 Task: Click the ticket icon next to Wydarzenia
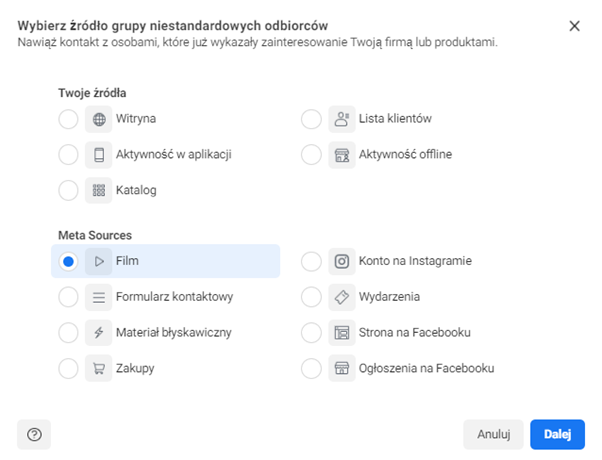(x=342, y=297)
